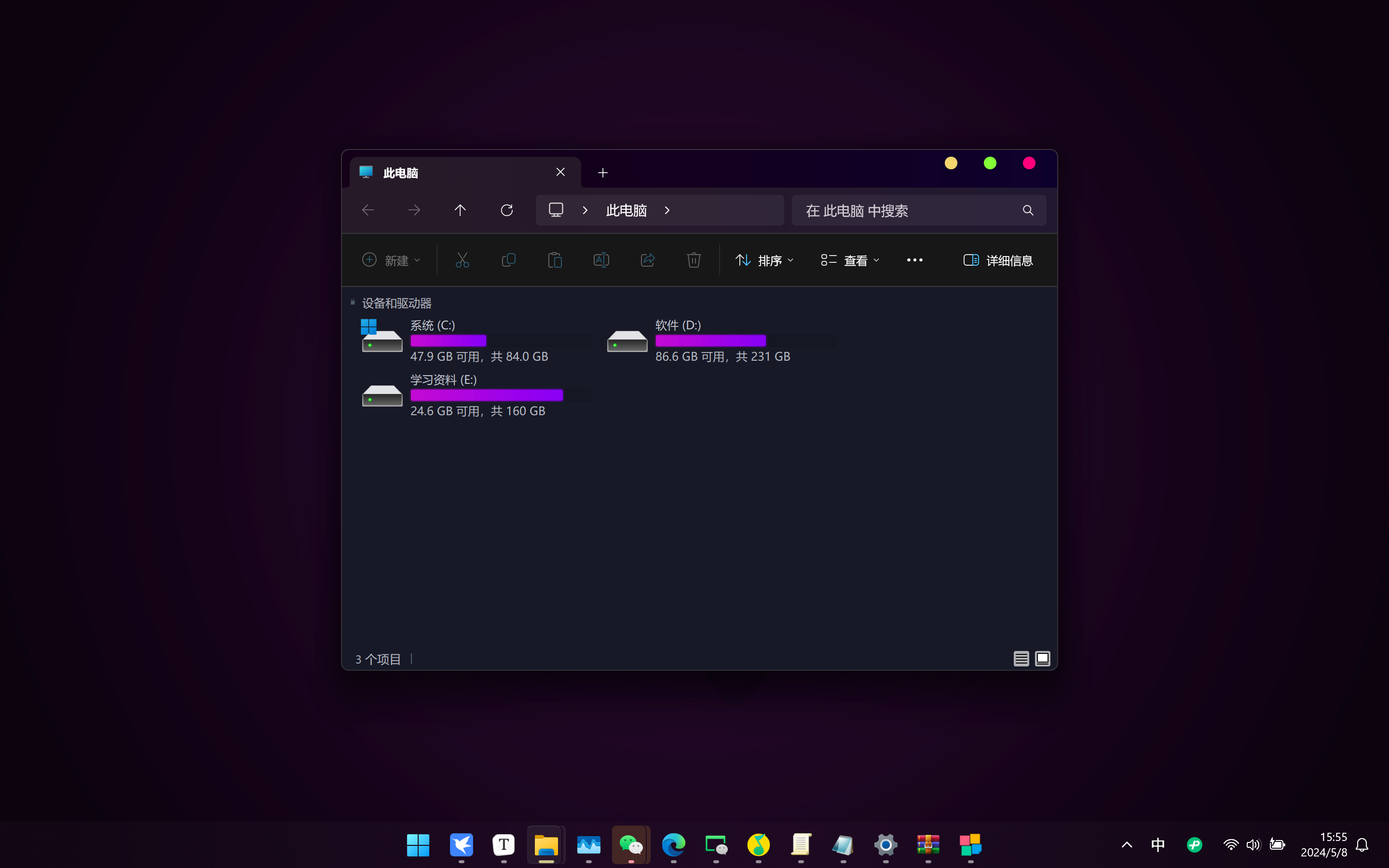The width and height of the screenshot is (1389, 868).
Task: Click the Cut scissors icon
Action: (x=462, y=260)
